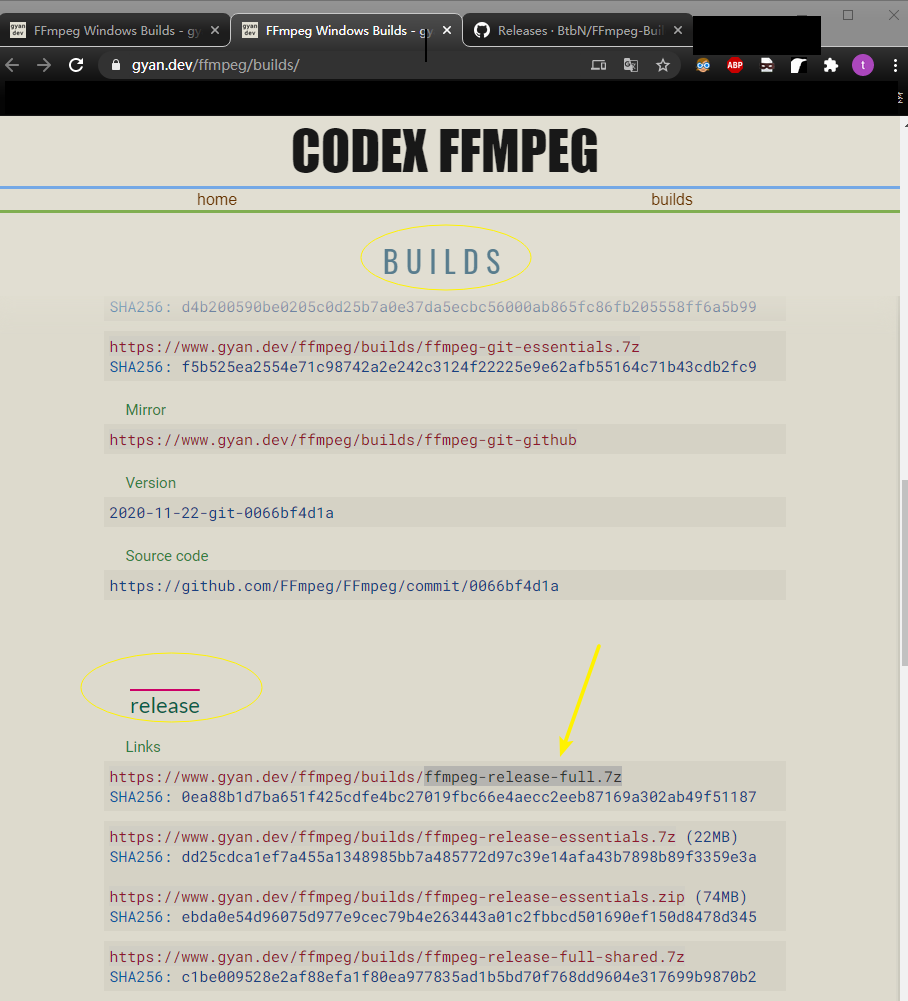Switch to the Releases BtbN/FFmpeg-Builds tab

(578, 31)
